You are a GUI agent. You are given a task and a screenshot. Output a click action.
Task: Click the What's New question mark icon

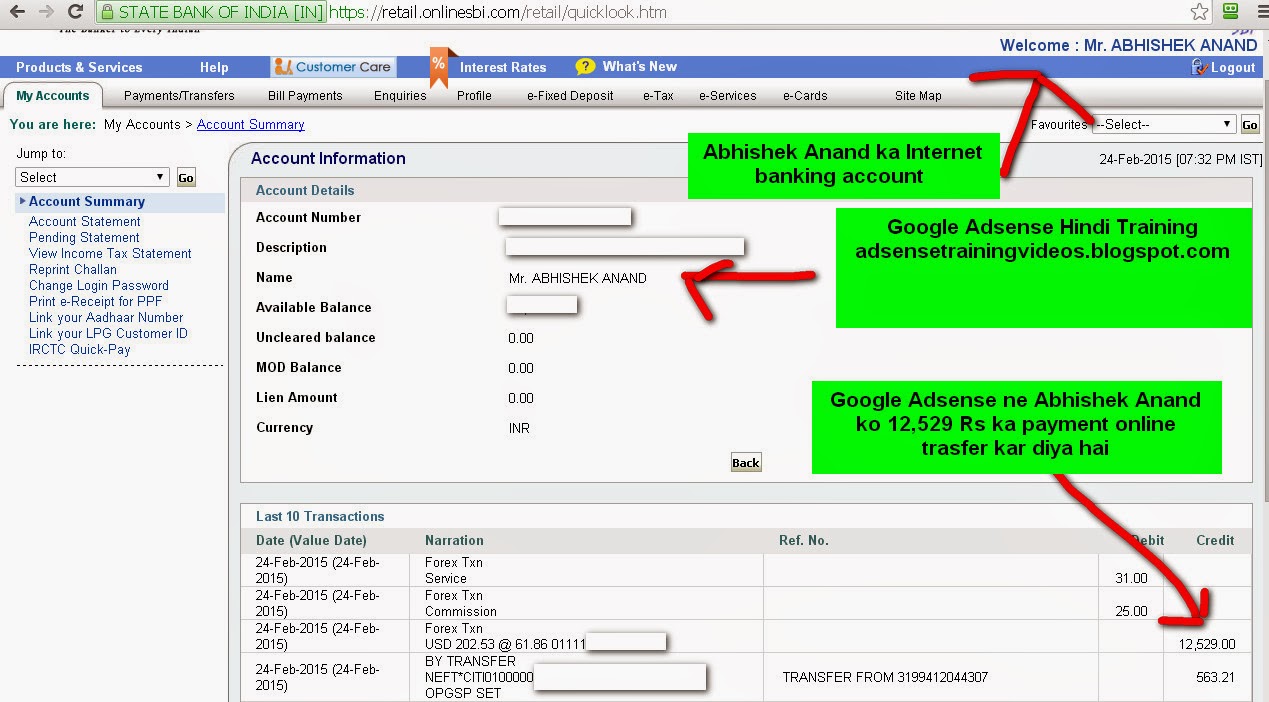click(585, 67)
